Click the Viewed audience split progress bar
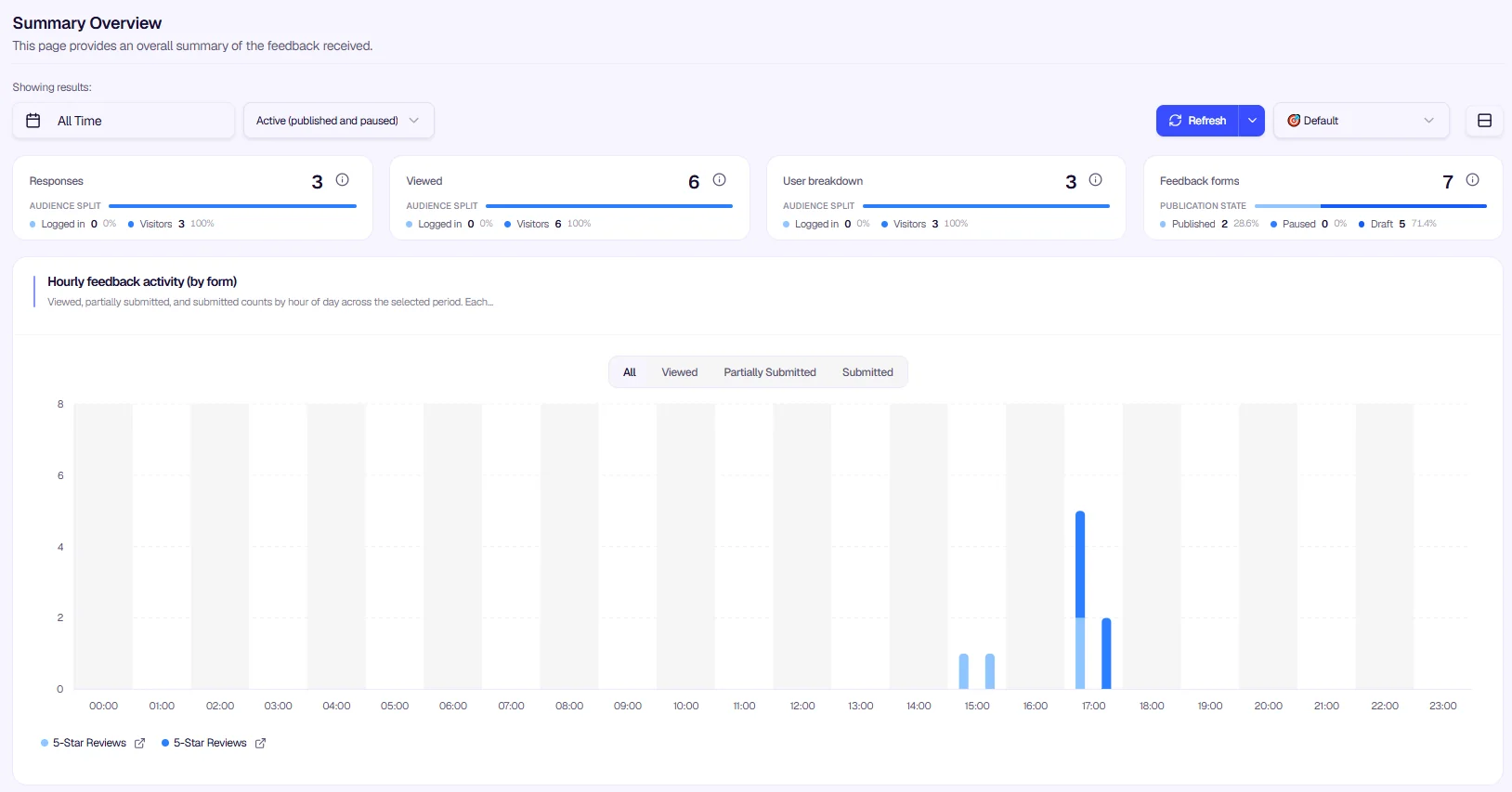 [x=609, y=206]
